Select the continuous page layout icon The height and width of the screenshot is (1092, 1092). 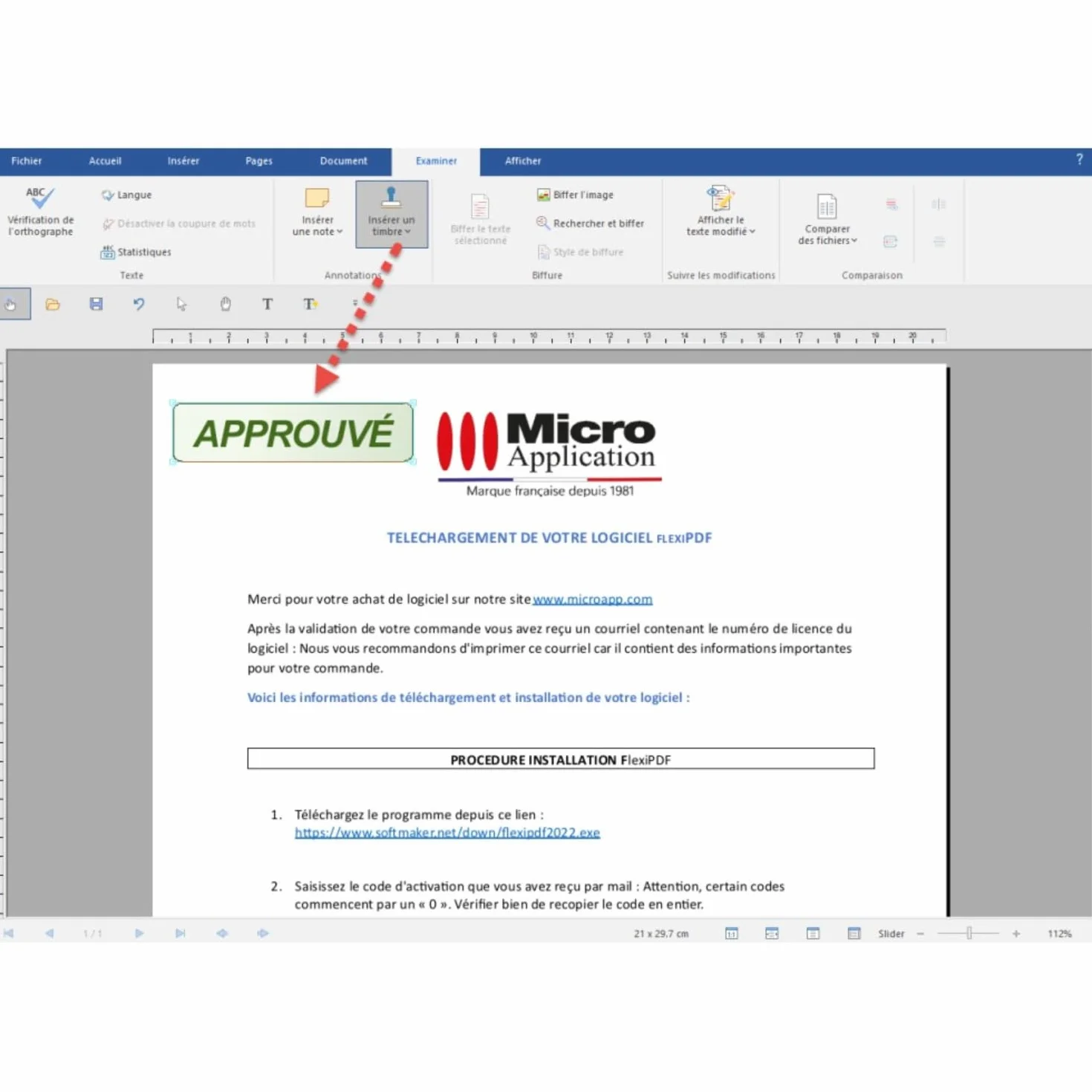point(854,934)
